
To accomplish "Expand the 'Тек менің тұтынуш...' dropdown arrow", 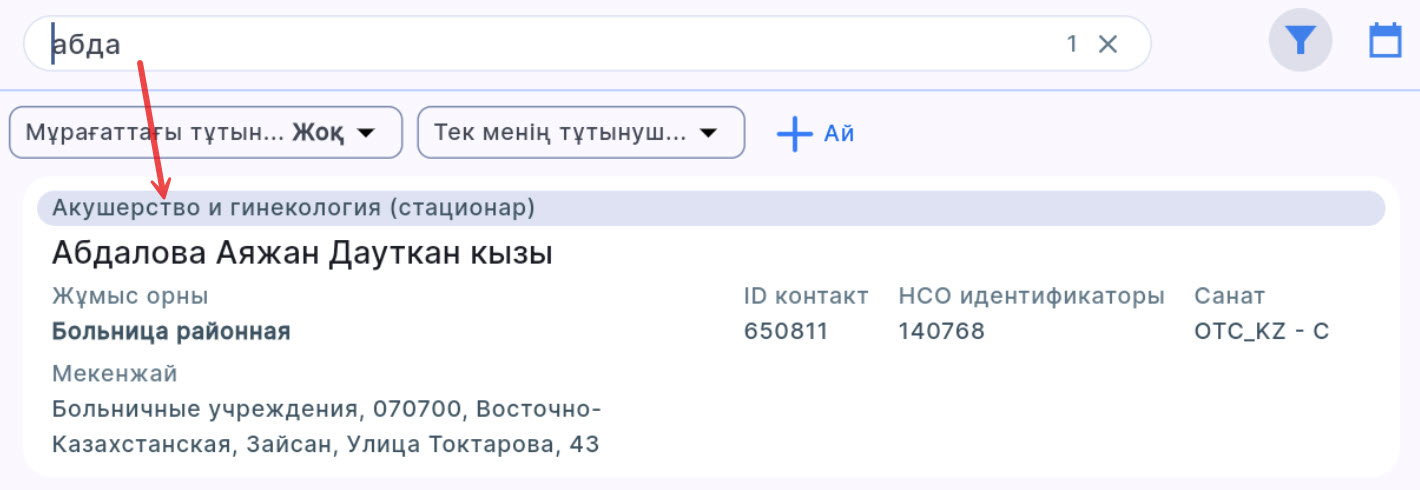I will [x=709, y=133].
